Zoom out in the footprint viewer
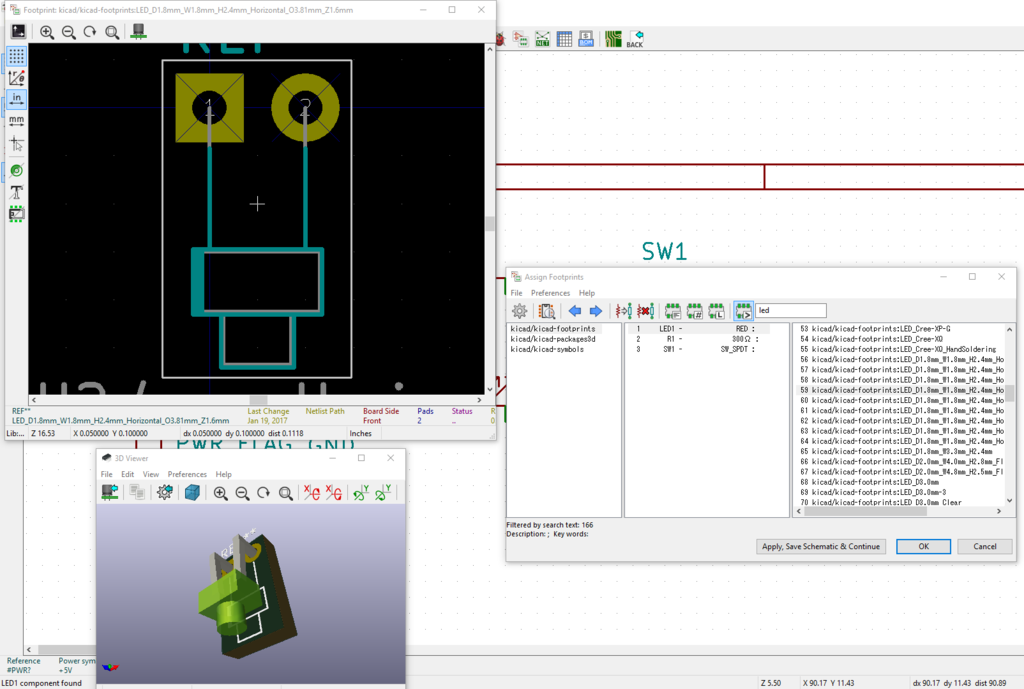Viewport: 1024px width, 689px height. (x=69, y=32)
